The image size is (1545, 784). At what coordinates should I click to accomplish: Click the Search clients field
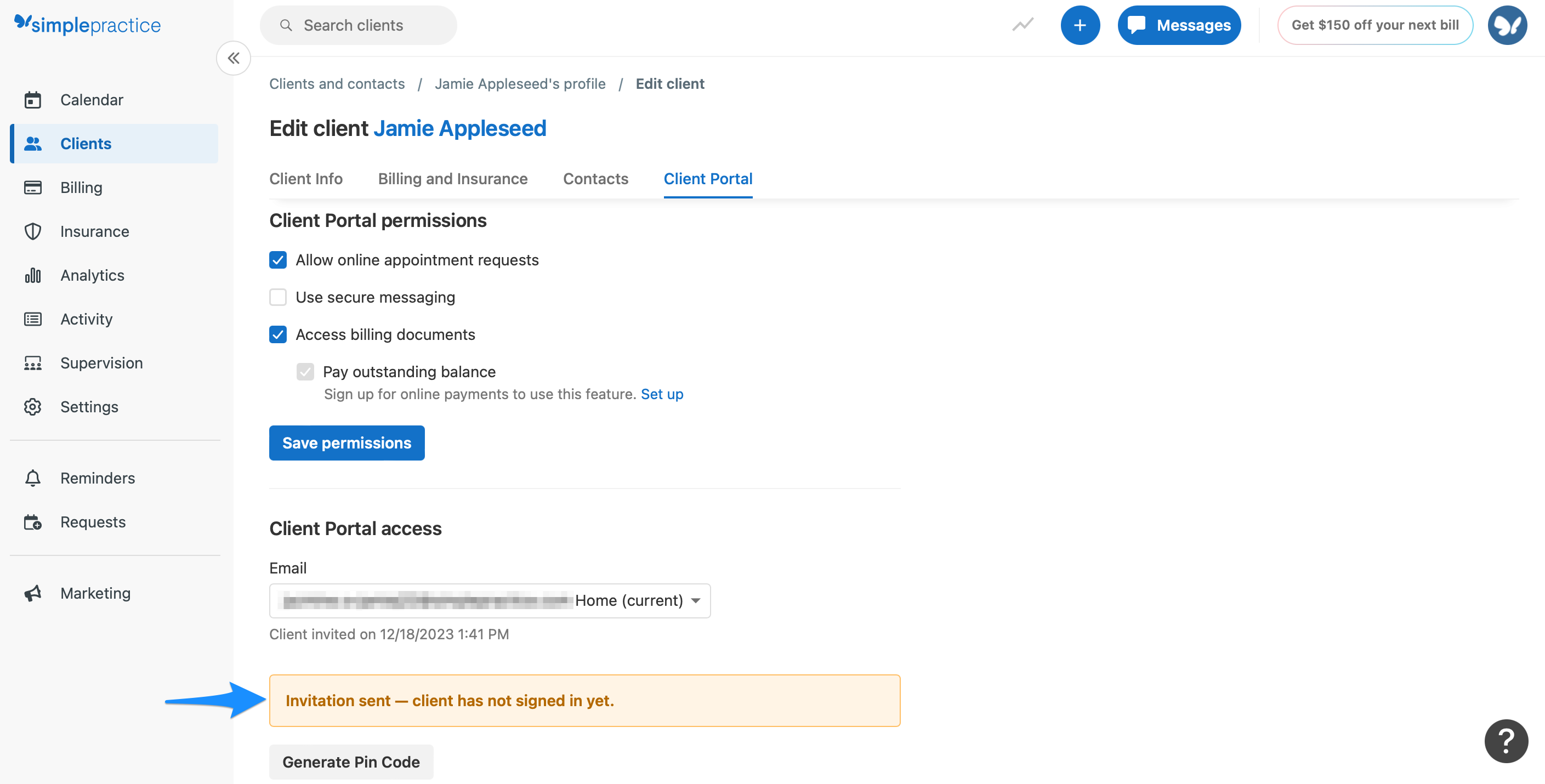point(359,25)
